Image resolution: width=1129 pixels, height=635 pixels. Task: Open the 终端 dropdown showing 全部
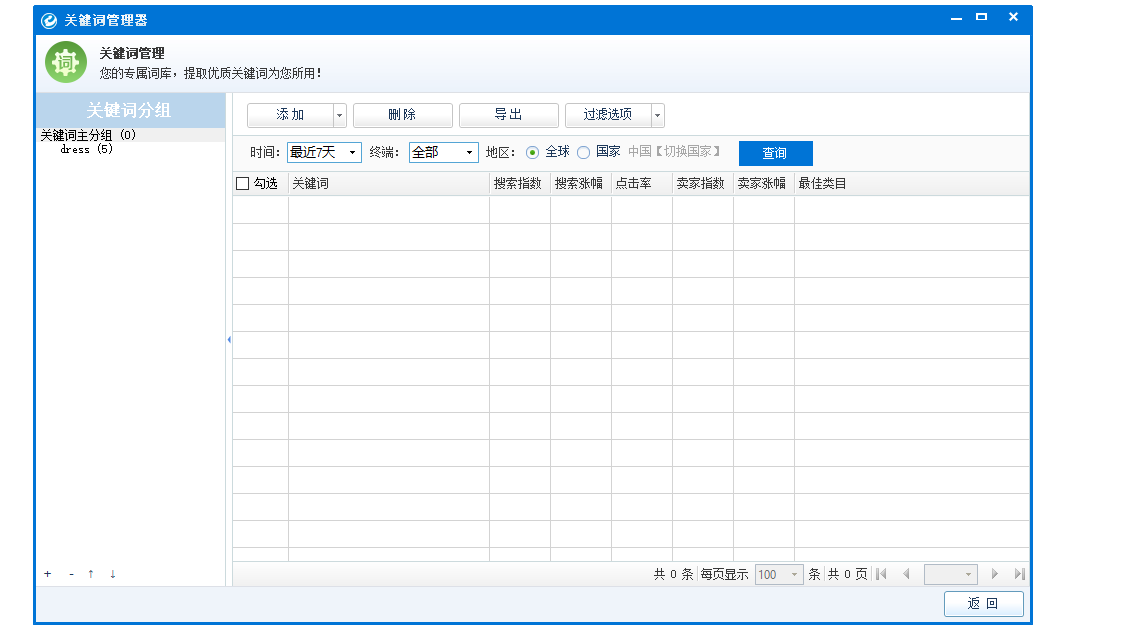pyautogui.click(x=470, y=152)
